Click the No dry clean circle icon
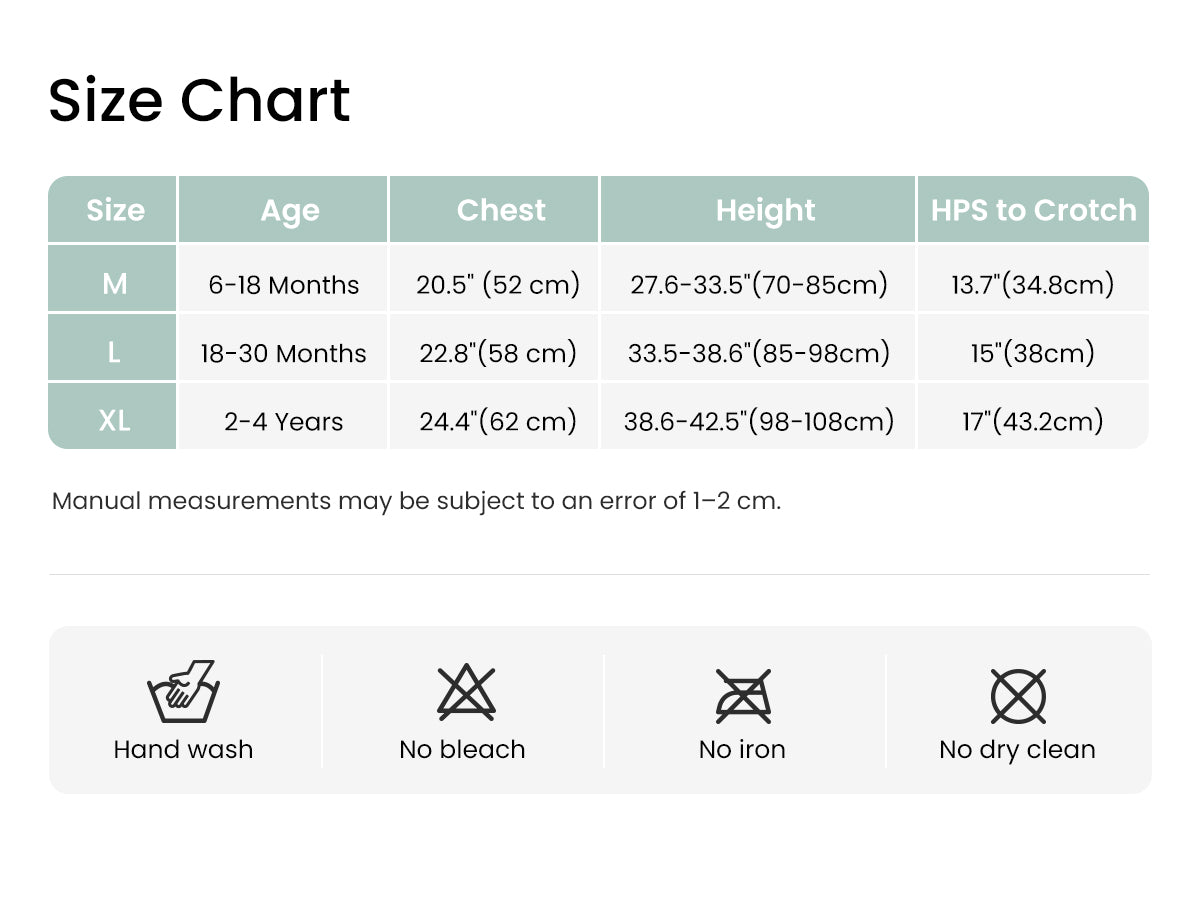The height and width of the screenshot is (900, 1200). click(x=1018, y=696)
